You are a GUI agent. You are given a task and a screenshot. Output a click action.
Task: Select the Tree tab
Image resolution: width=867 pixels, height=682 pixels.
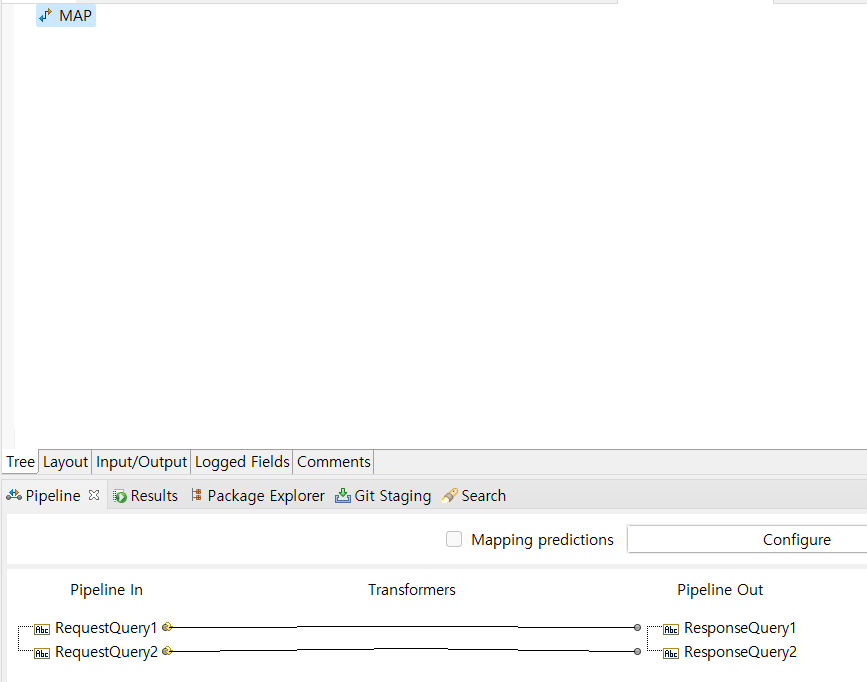coord(20,462)
